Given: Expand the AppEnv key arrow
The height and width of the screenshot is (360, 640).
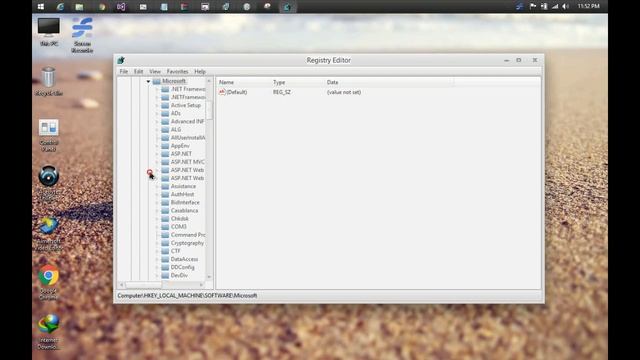Looking at the screenshot, I should 157,146.
